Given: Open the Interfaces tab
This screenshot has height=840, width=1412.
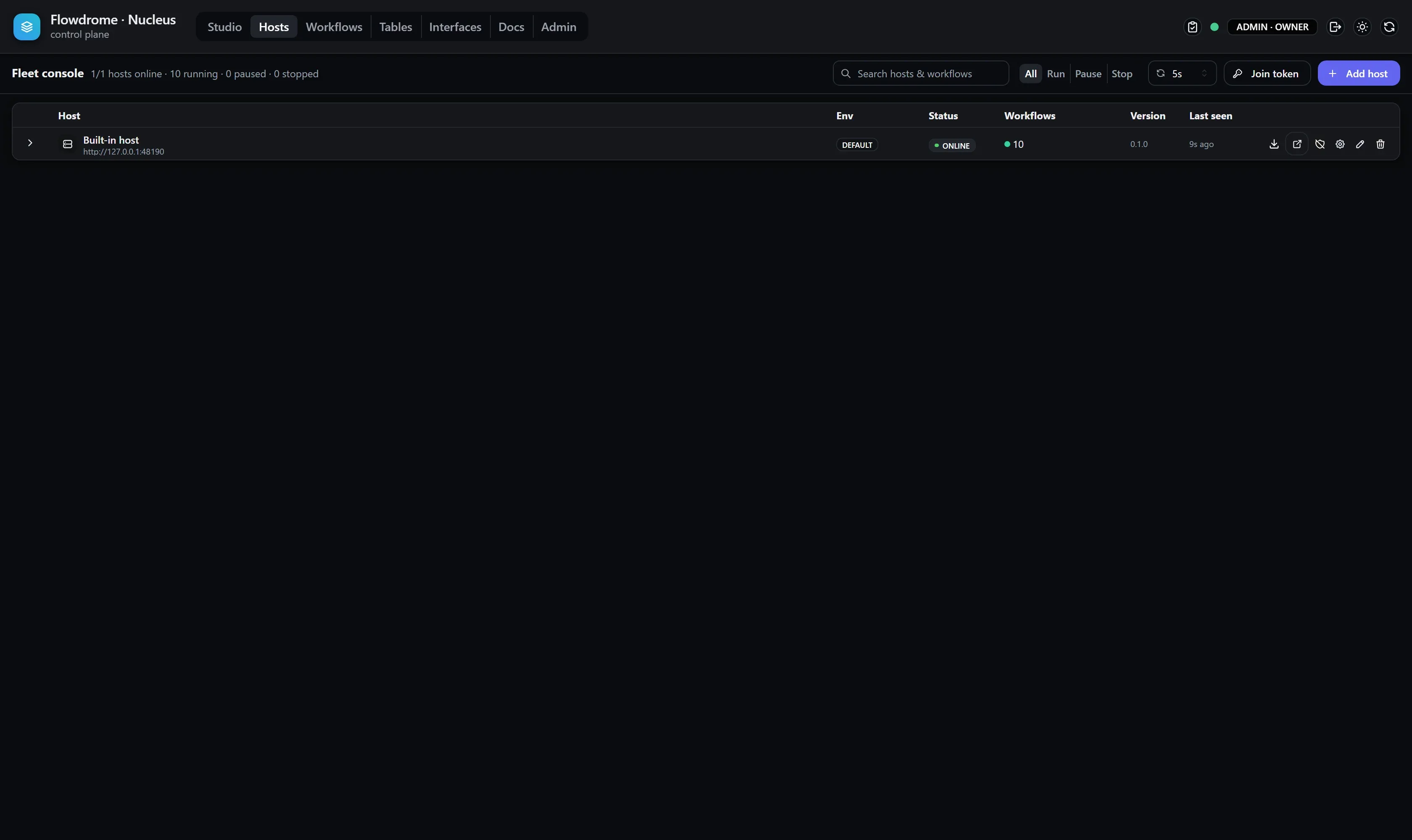Looking at the screenshot, I should (455, 26).
